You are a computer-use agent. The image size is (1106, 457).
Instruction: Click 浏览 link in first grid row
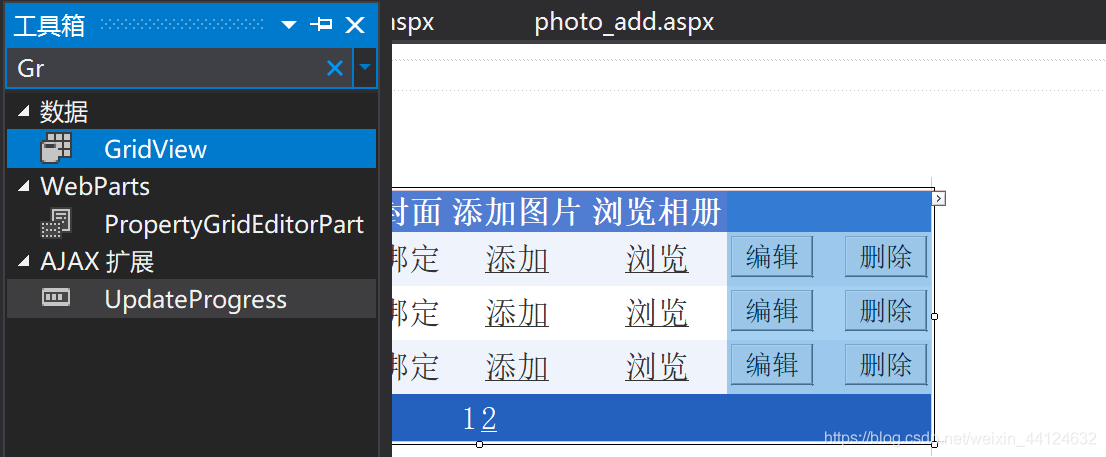tap(657, 260)
